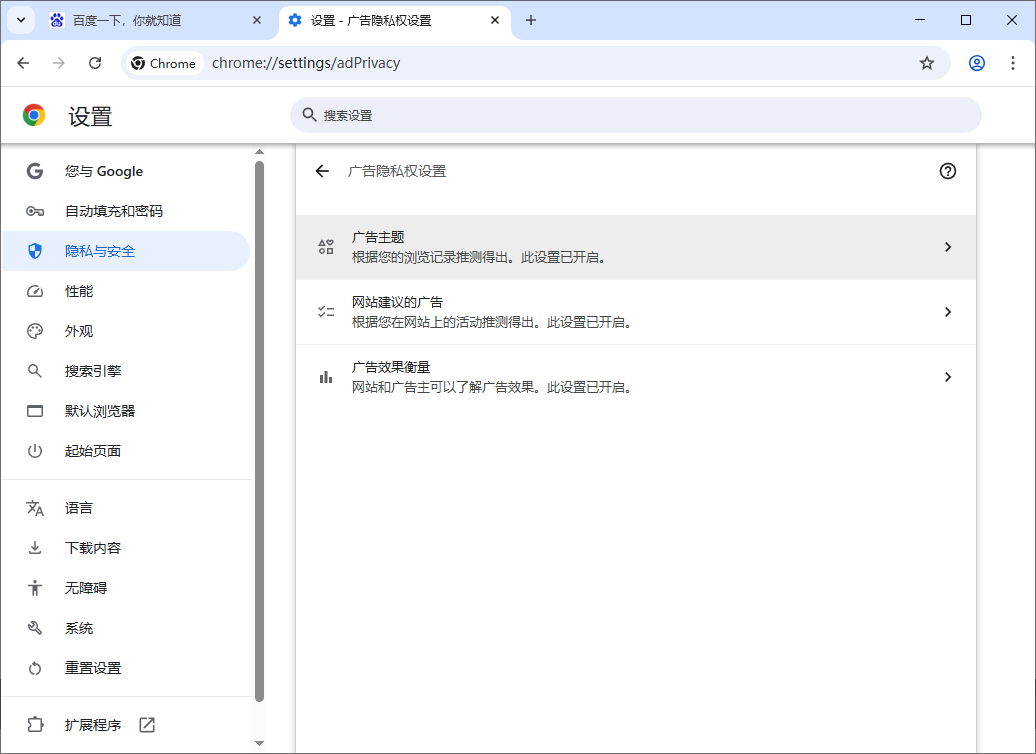This screenshot has height=754, width=1036.
Task: Select the 默认浏览器 sidebar icon
Action: coord(34,410)
